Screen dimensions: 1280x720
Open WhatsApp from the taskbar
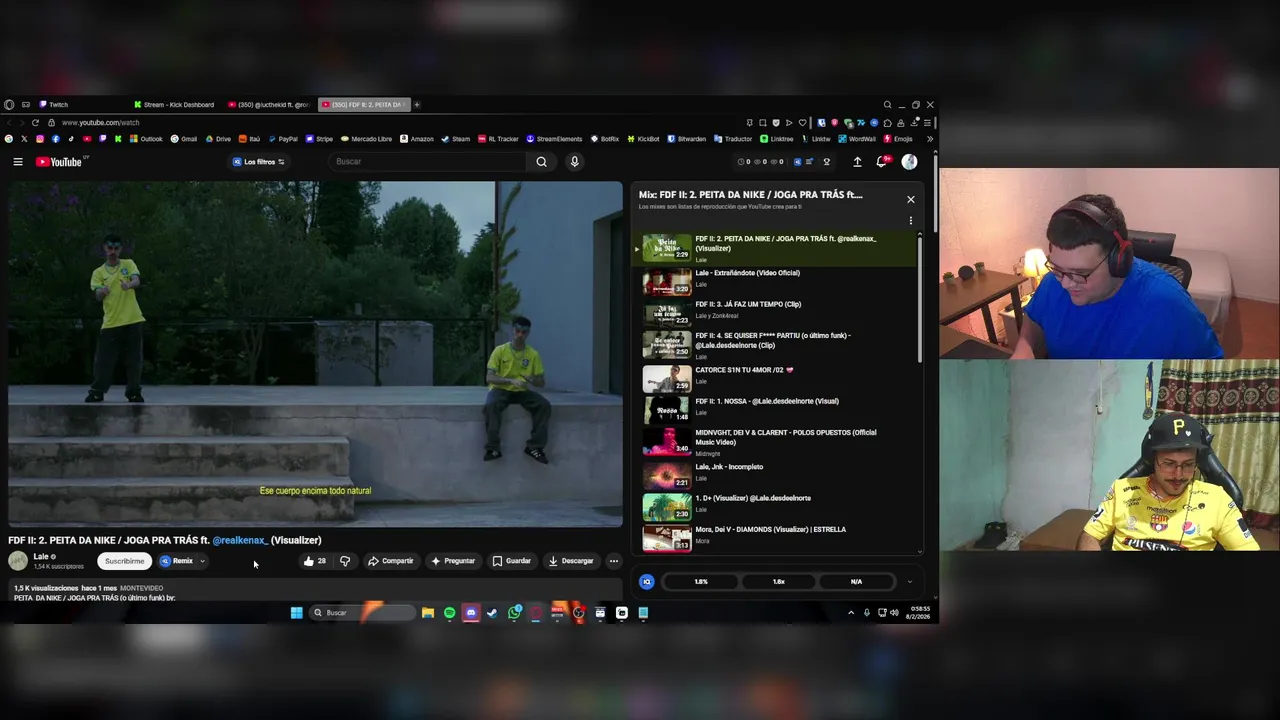[x=514, y=613]
